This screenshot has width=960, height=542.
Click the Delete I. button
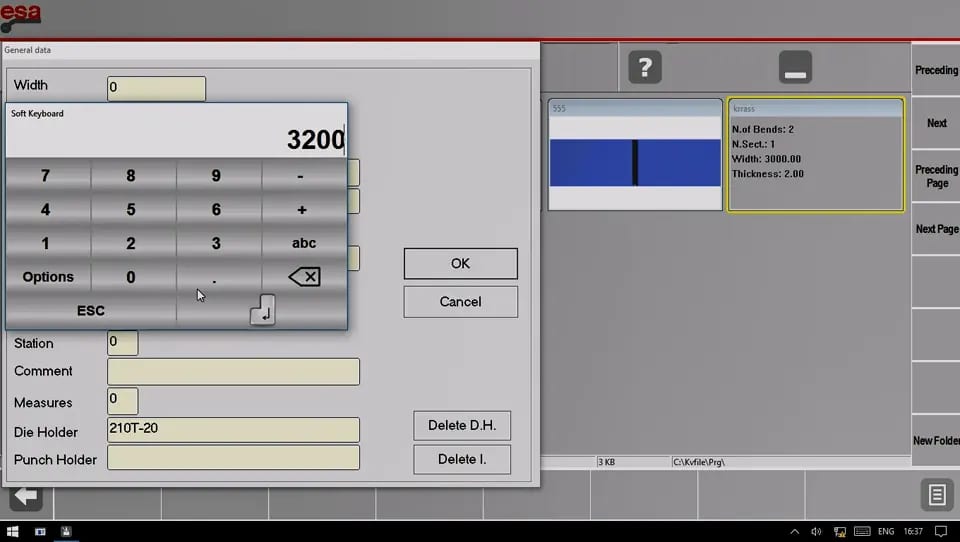pyautogui.click(x=462, y=459)
